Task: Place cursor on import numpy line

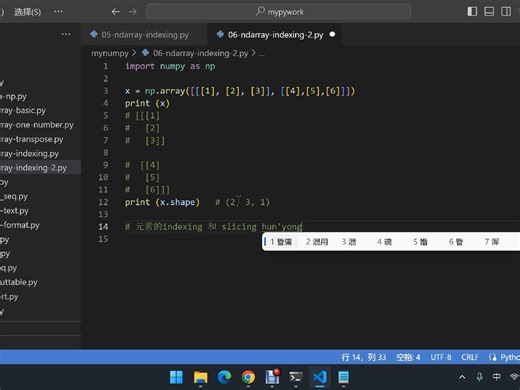Action: pyautogui.click(x=170, y=66)
